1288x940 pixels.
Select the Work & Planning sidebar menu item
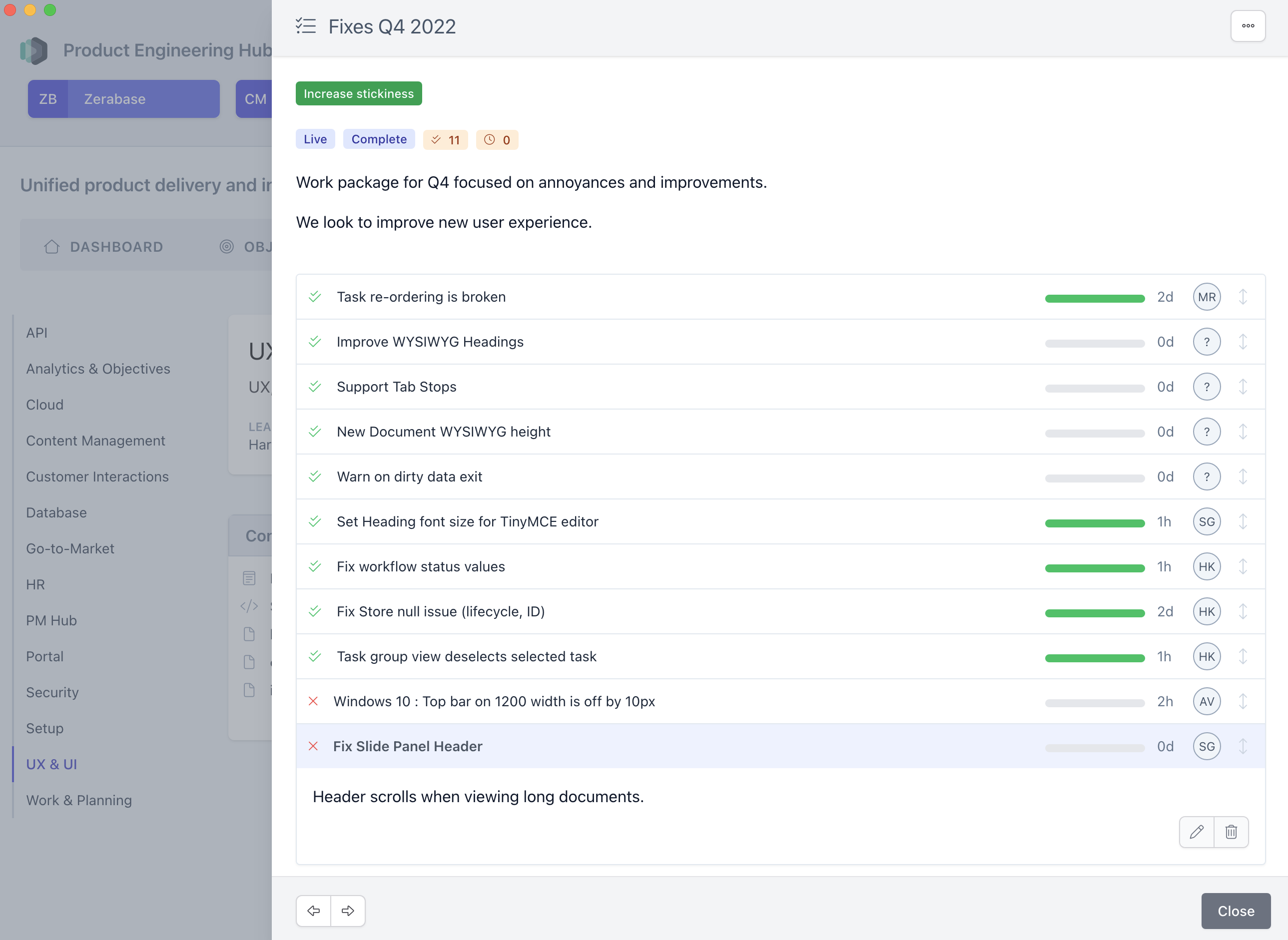point(79,800)
